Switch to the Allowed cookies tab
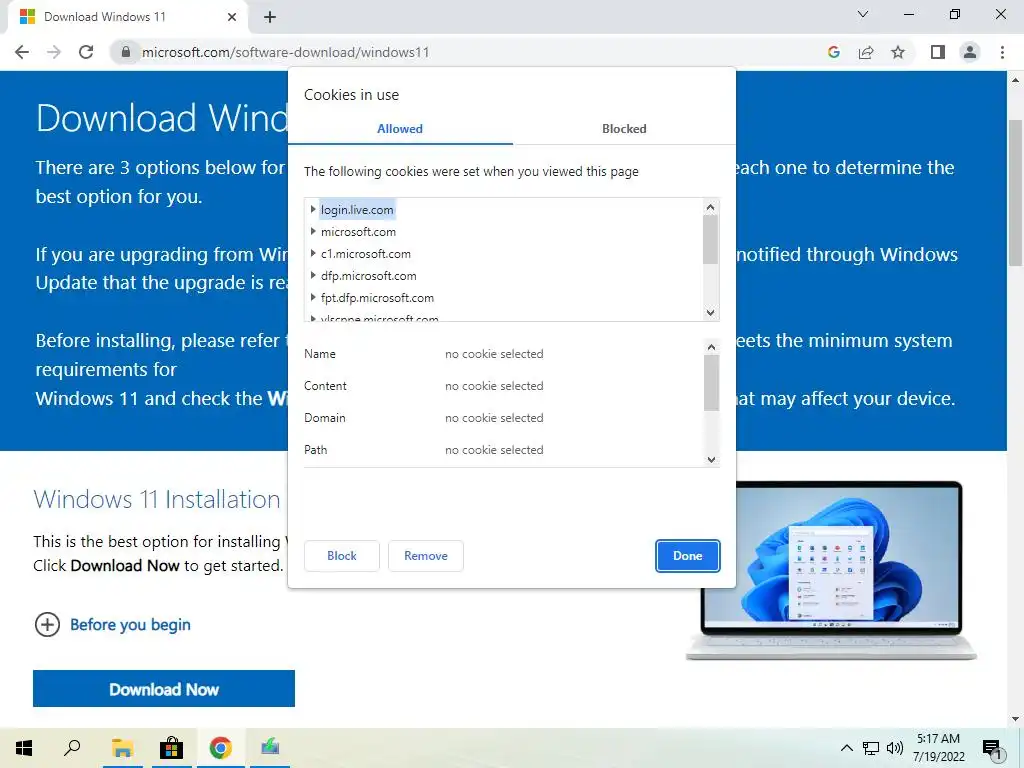 pos(400,129)
